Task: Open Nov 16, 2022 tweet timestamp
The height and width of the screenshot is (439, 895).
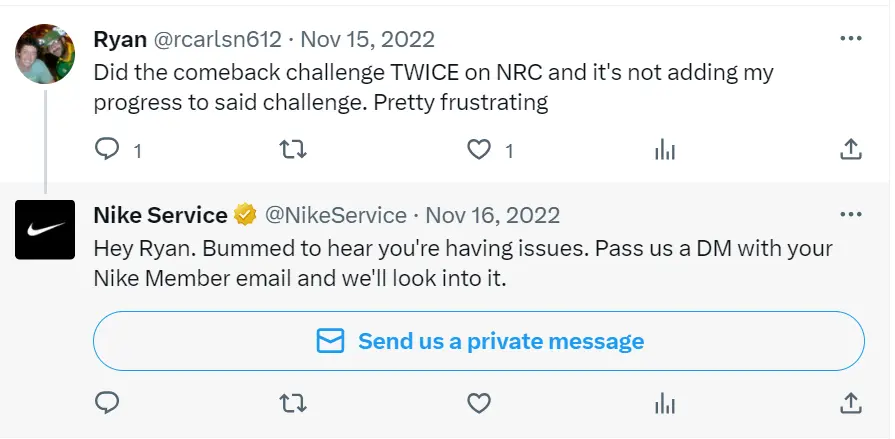Action: (492, 215)
